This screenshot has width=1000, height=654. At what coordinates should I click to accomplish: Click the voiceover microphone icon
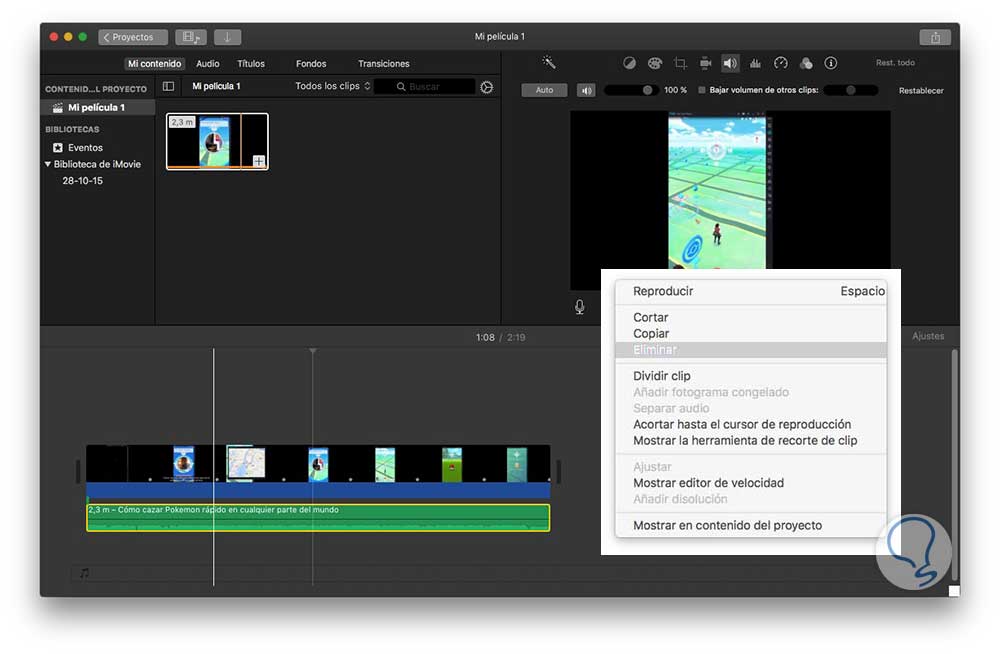579,307
